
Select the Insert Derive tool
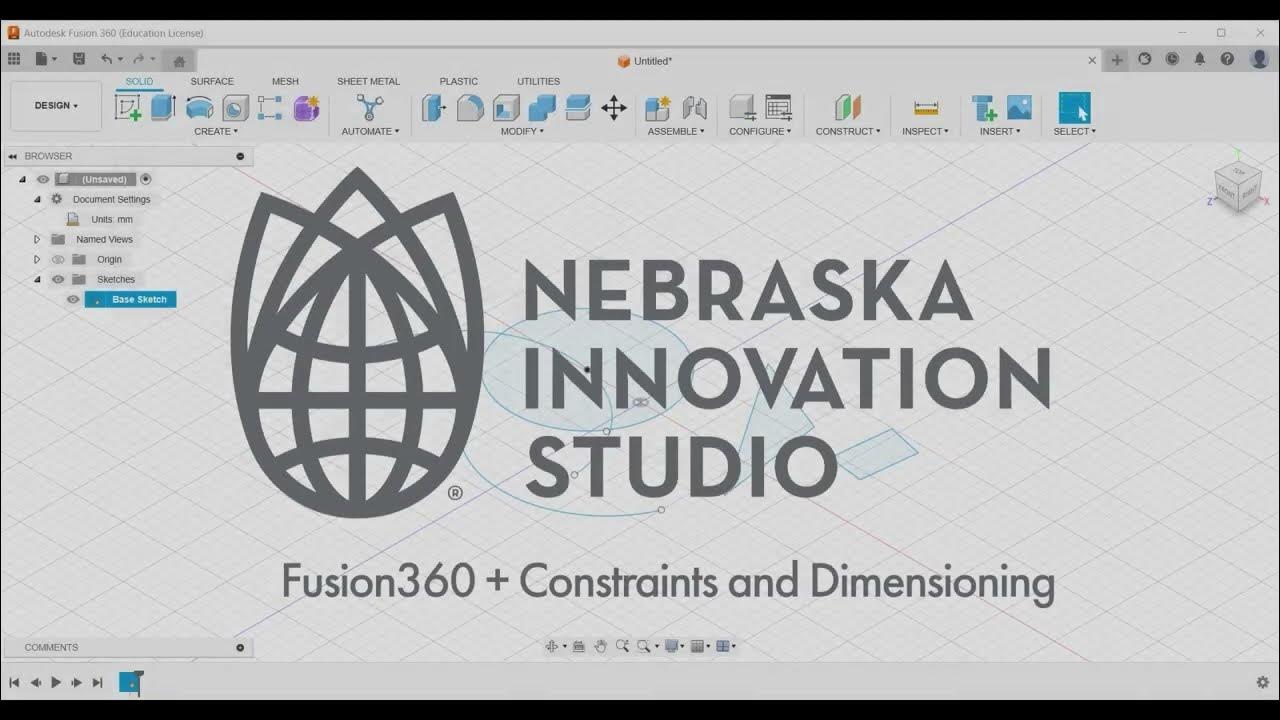click(984, 108)
